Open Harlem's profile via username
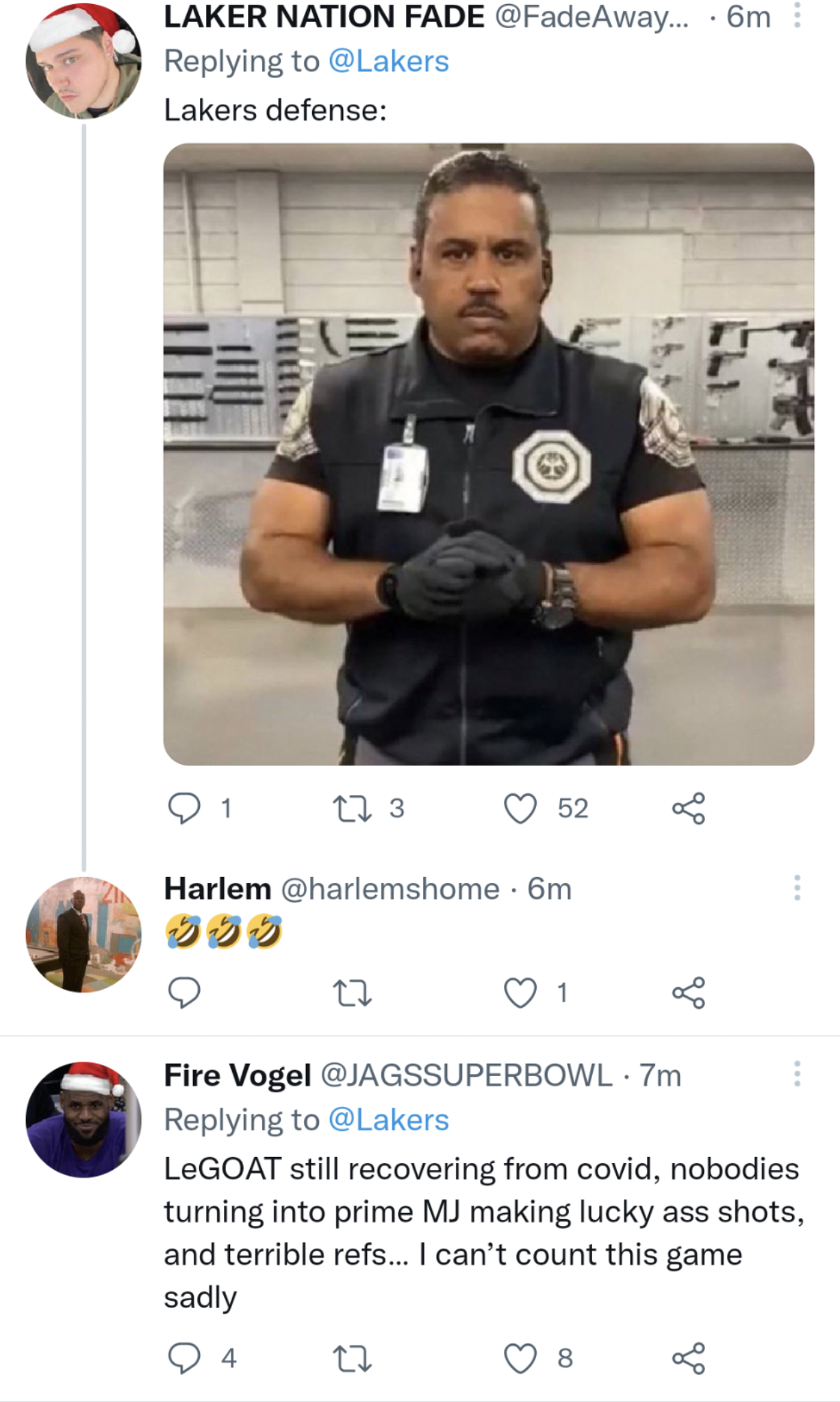Screen dimensions: 840x1402 coord(218,889)
